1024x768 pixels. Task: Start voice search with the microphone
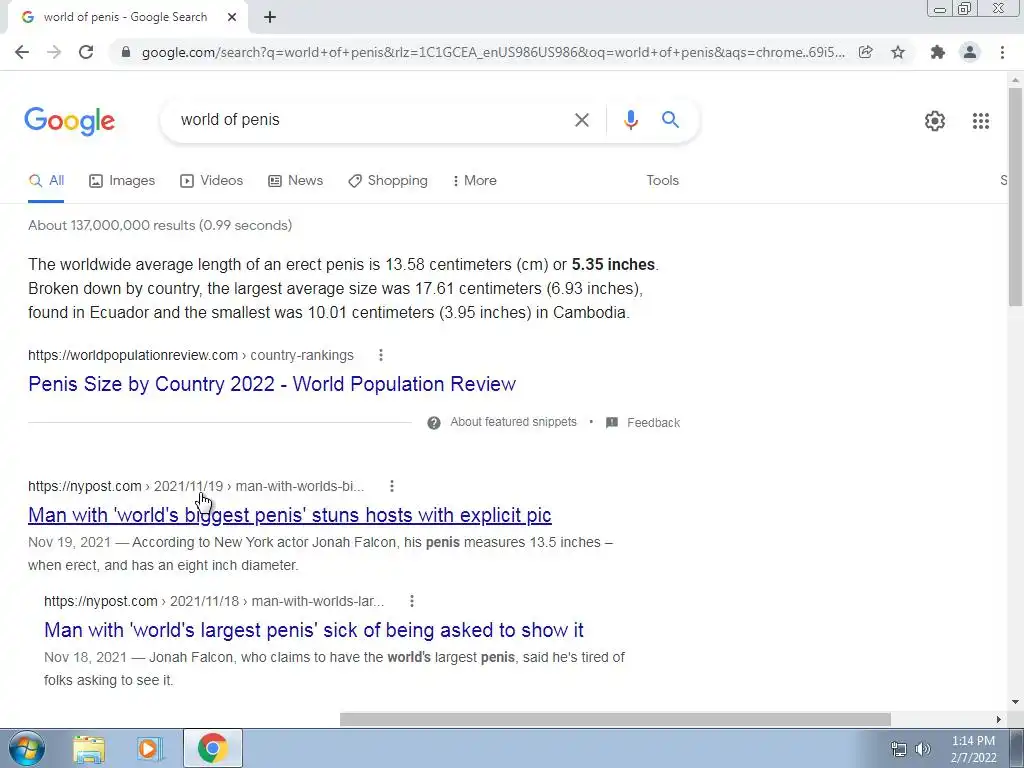coord(630,120)
